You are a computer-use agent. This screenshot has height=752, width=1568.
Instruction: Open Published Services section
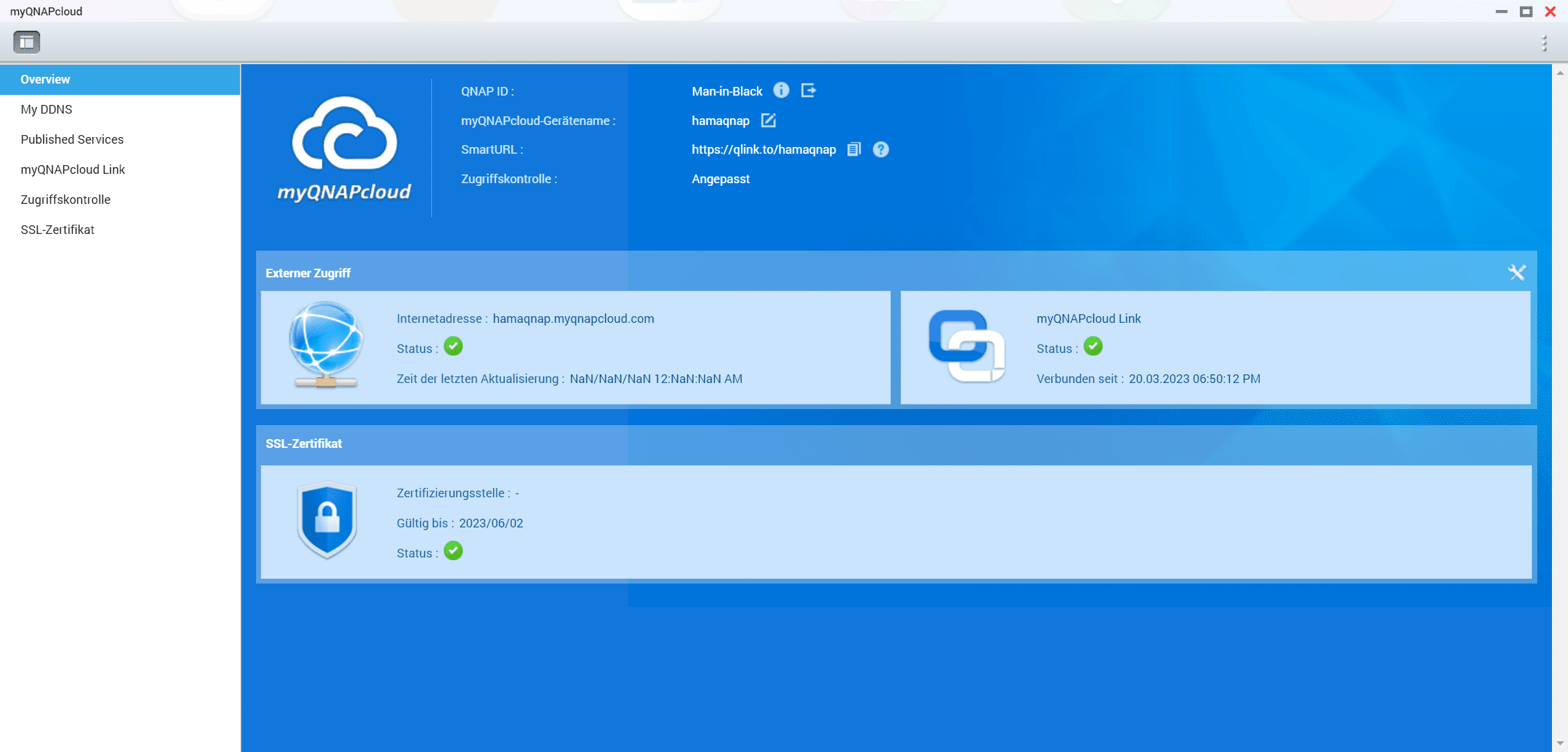(72, 139)
